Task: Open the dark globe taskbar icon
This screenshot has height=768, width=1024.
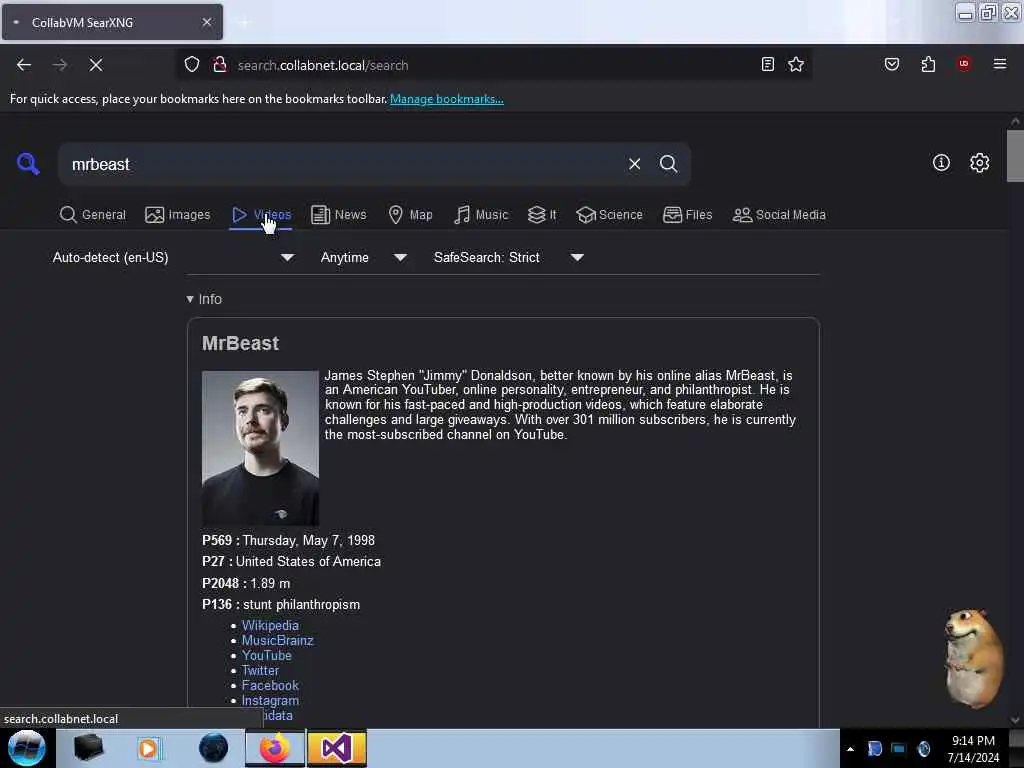Action: pyautogui.click(x=214, y=748)
